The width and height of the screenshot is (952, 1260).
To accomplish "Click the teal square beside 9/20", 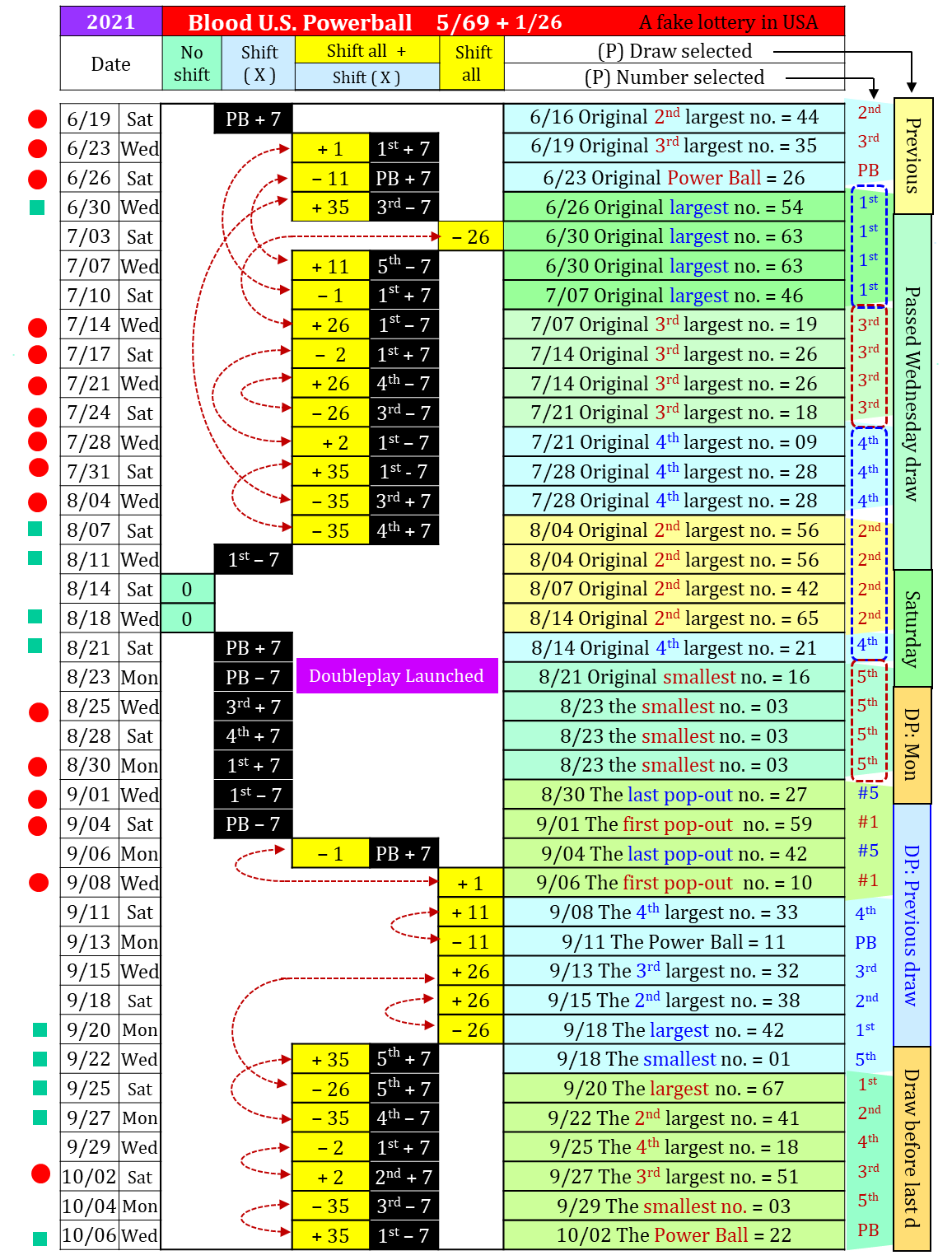I will 40,1029.
